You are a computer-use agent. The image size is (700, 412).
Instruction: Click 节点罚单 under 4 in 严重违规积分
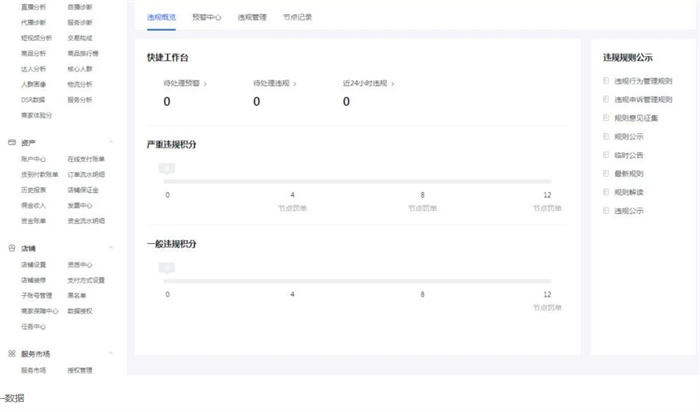(292, 208)
